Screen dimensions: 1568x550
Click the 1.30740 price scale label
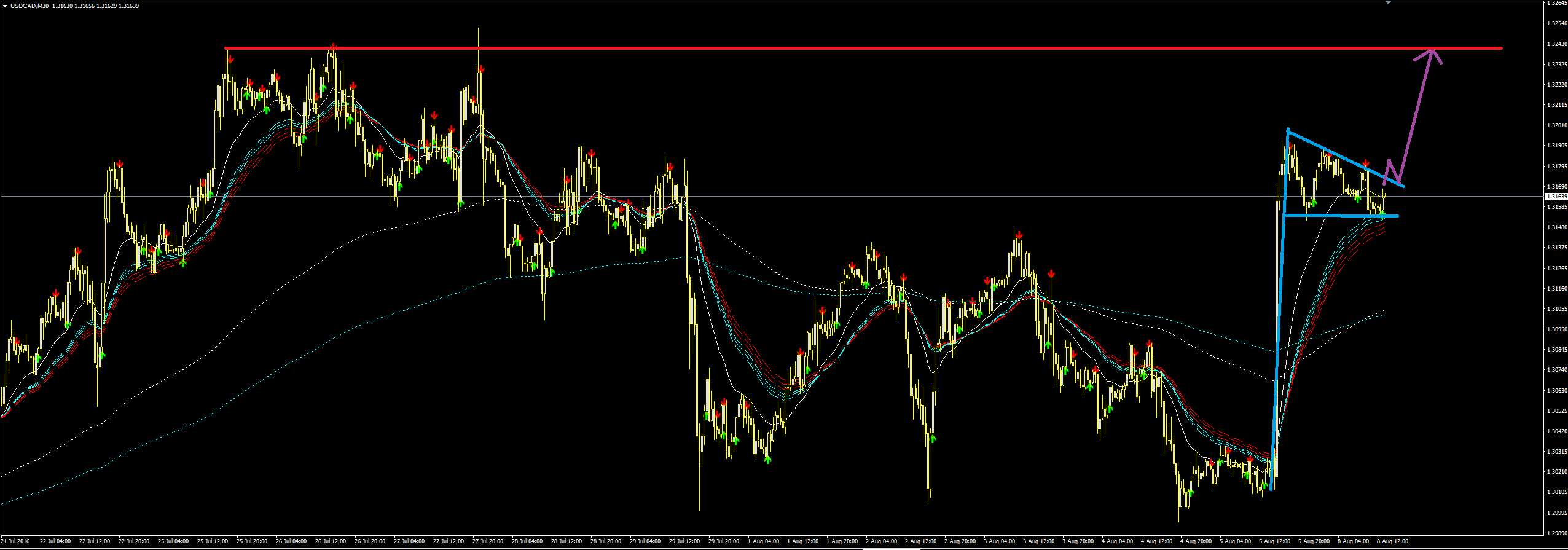pyautogui.click(x=1556, y=370)
